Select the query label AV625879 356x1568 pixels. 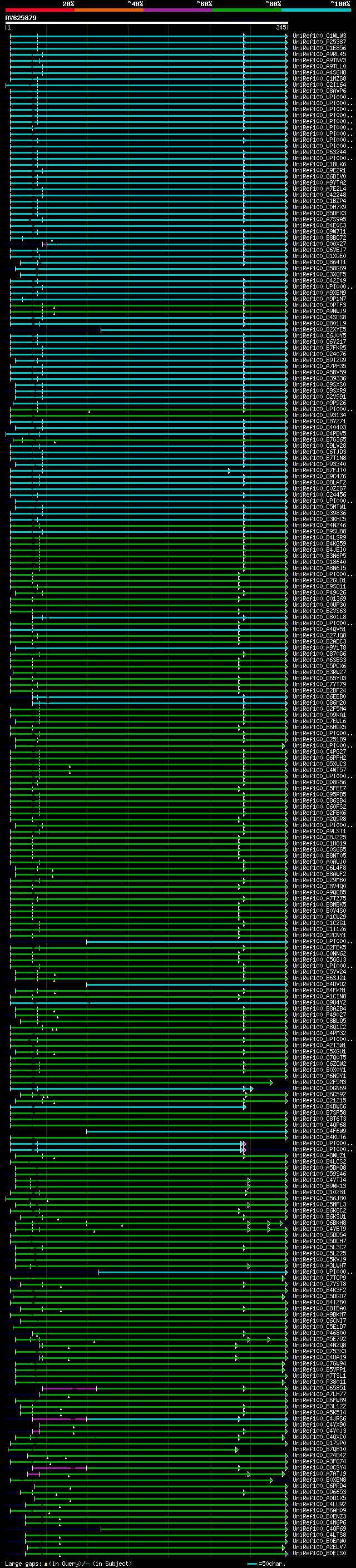(21, 18)
